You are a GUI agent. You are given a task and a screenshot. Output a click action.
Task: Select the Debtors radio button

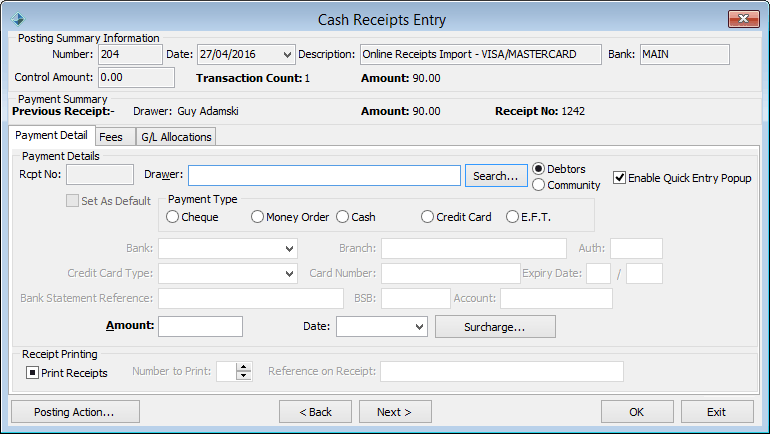[x=539, y=168]
